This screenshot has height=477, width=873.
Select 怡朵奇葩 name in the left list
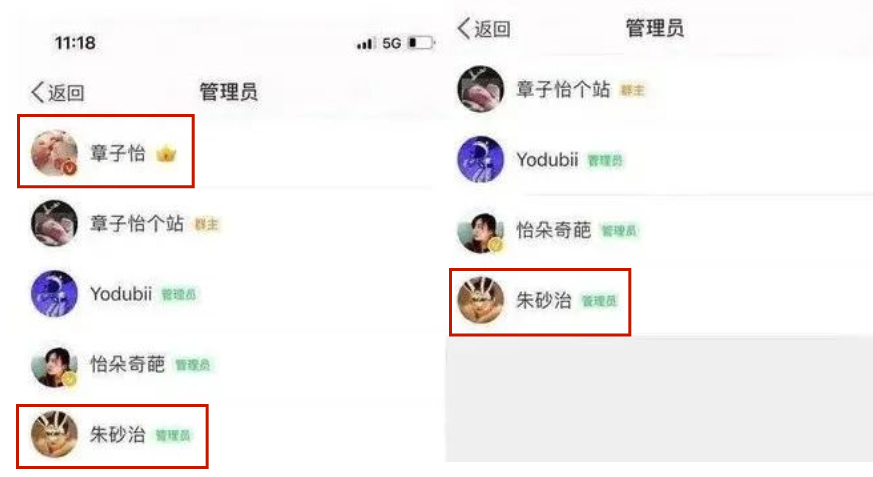(x=127, y=364)
